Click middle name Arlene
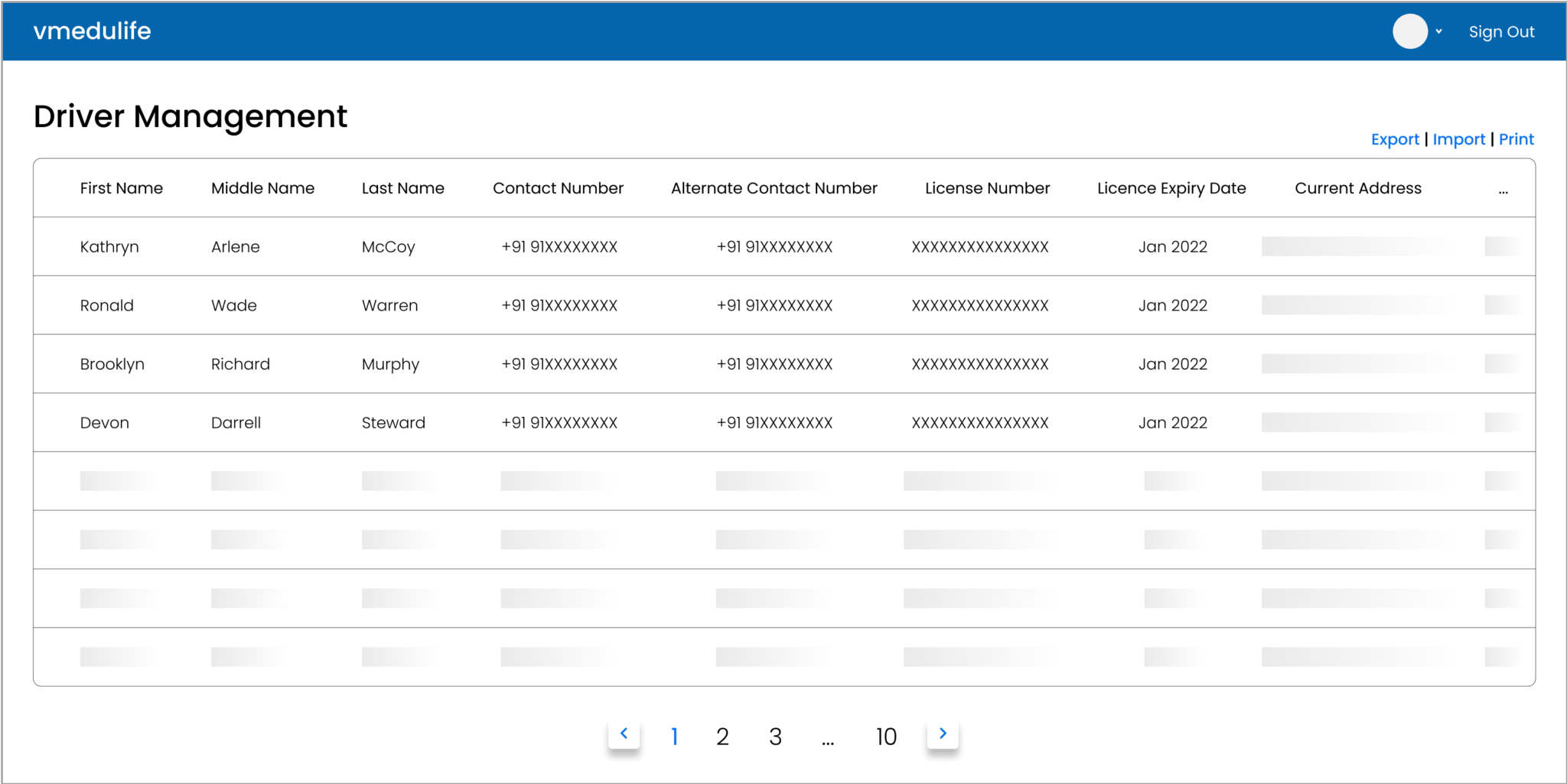Image resolution: width=1567 pixels, height=784 pixels. coord(236,247)
